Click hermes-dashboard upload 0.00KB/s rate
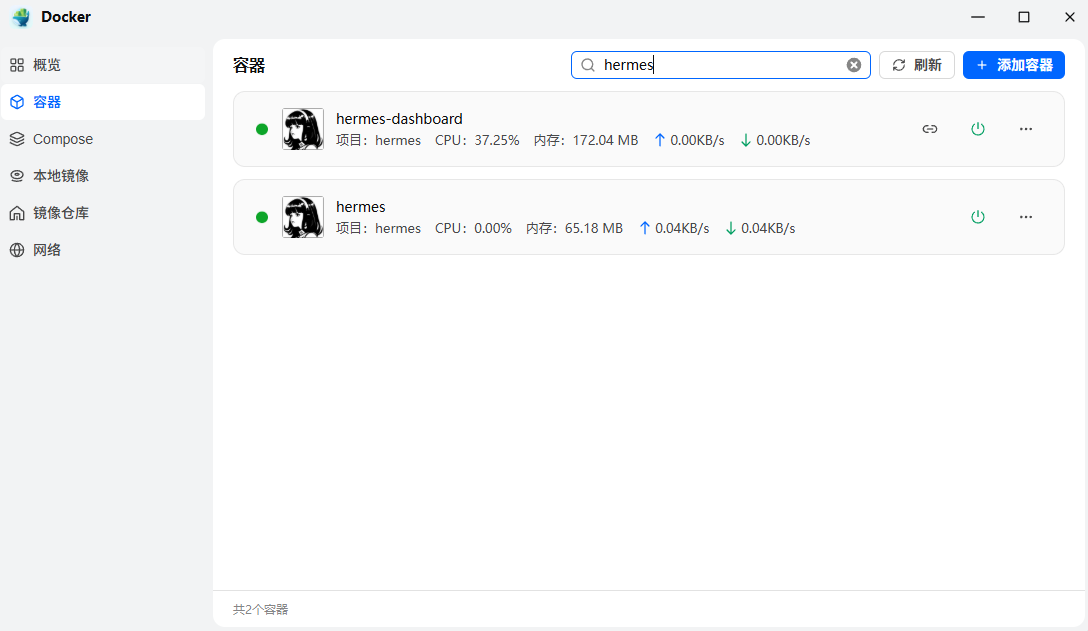Viewport: 1088px width, 631px height. pyautogui.click(x=689, y=140)
